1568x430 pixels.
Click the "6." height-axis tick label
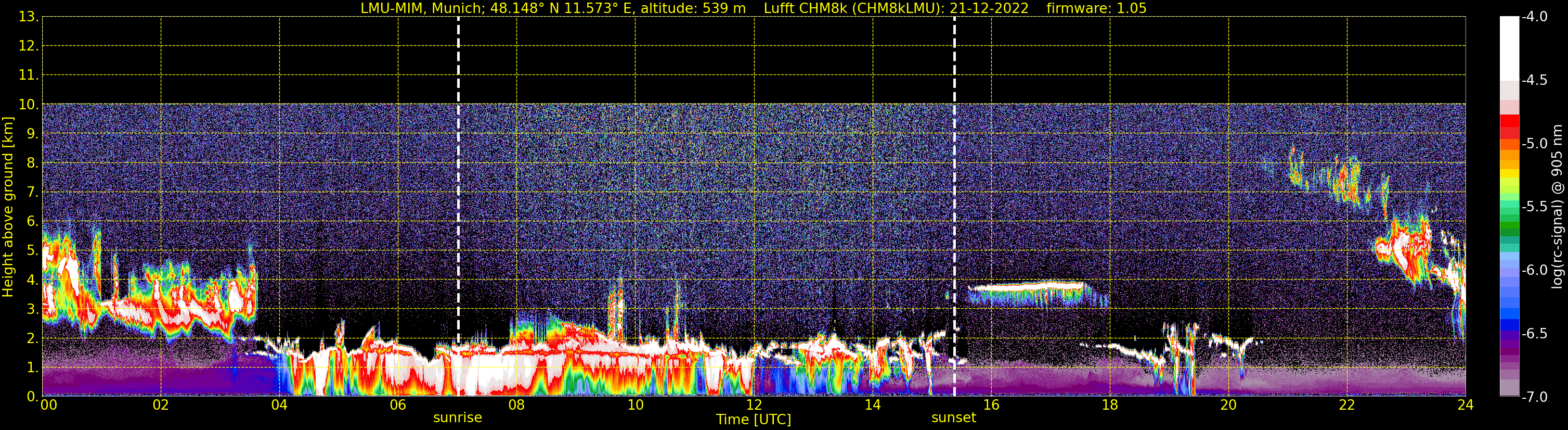pyautogui.click(x=32, y=222)
